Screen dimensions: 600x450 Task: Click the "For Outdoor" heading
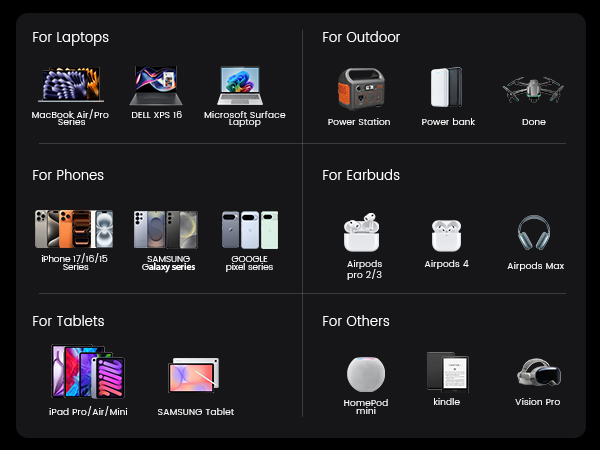point(361,37)
